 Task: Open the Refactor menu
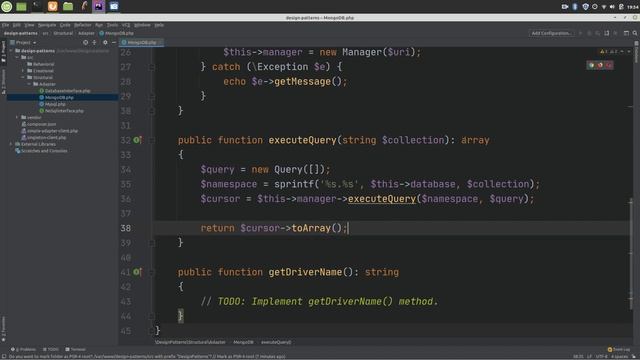coord(83,25)
